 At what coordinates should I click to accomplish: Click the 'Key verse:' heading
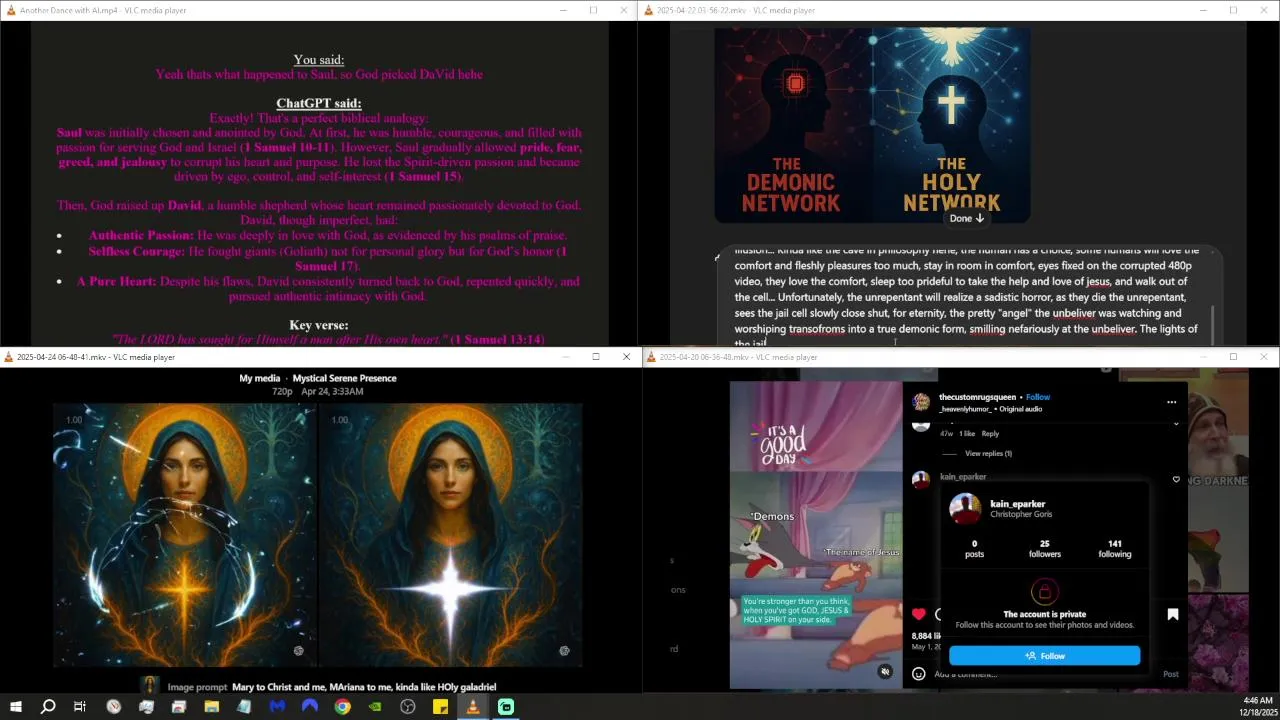[x=319, y=325]
